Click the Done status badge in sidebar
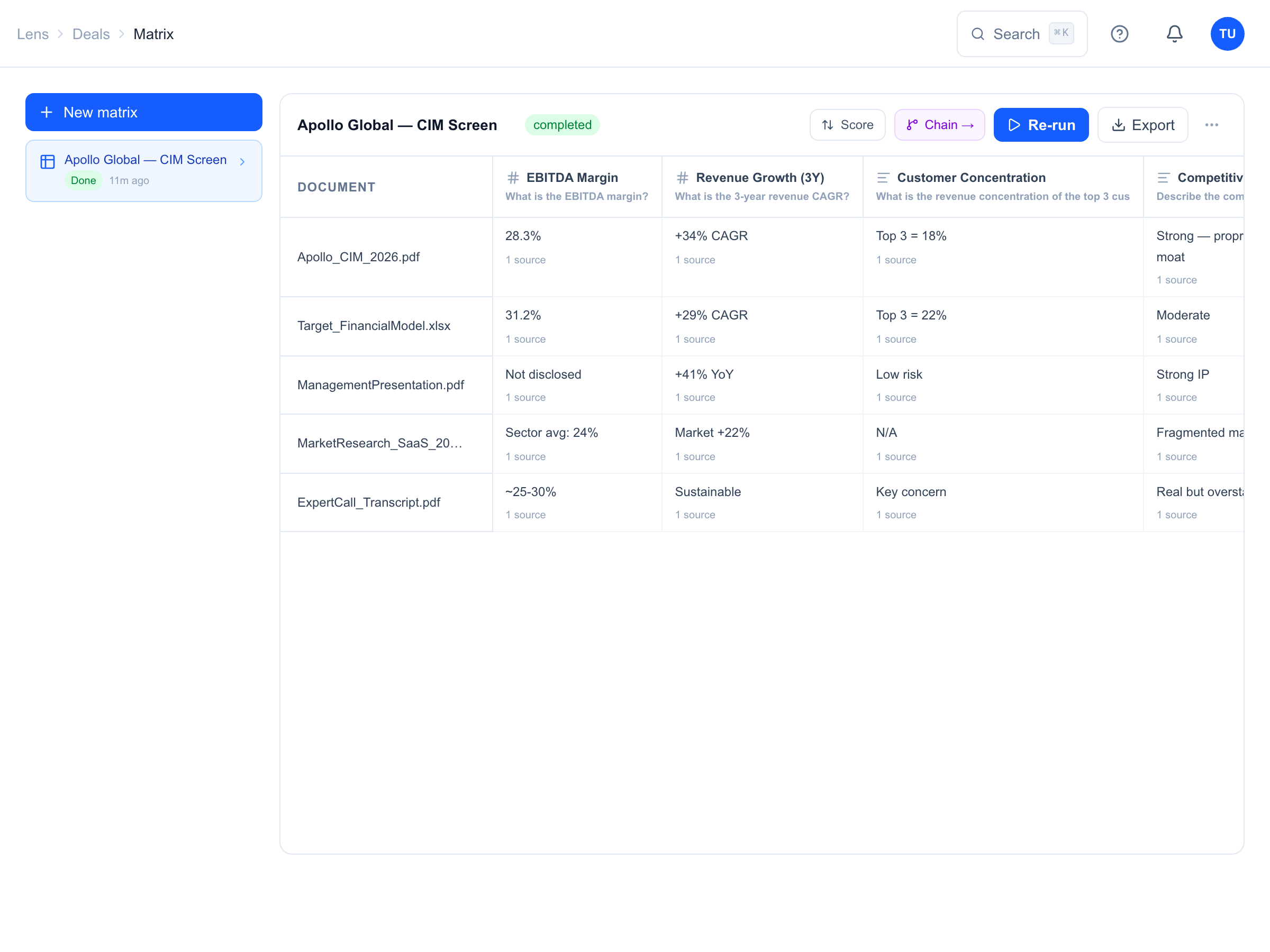This screenshot has width=1270, height=952. 83,180
